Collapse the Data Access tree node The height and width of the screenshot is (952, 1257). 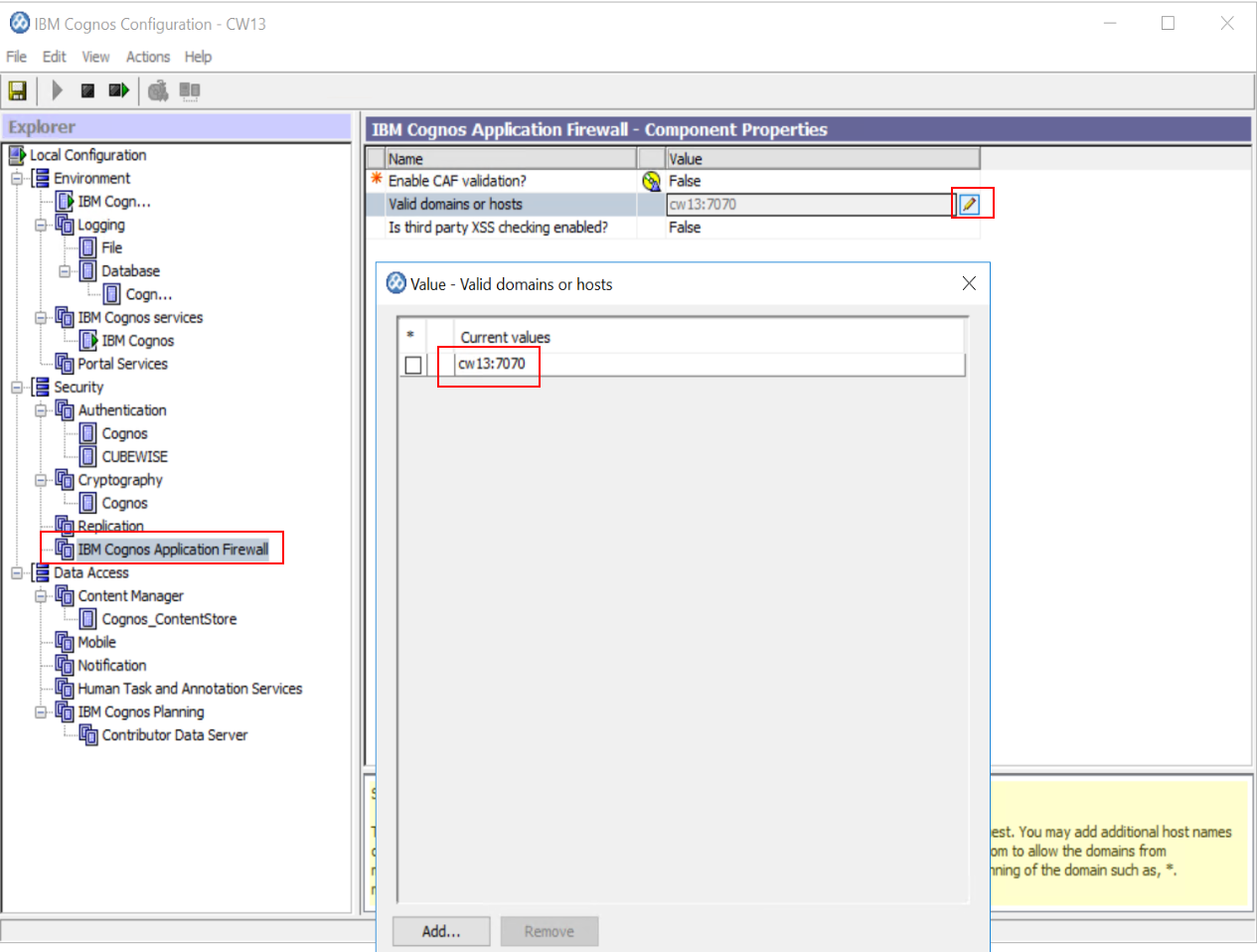pos(17,572)
